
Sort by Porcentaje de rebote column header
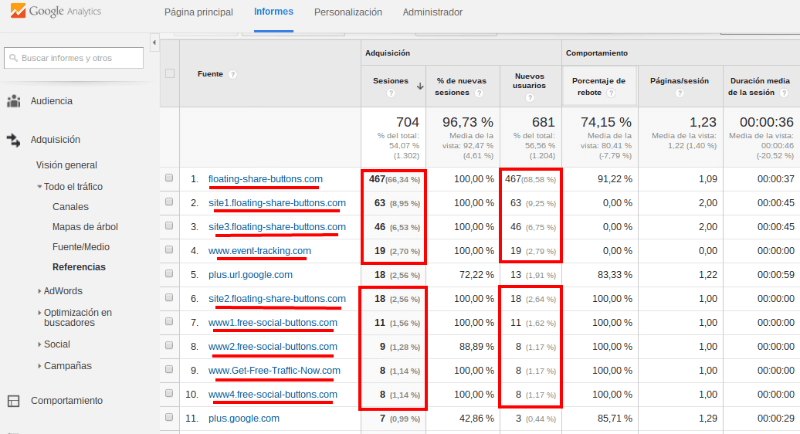click(x=598, y=87)
